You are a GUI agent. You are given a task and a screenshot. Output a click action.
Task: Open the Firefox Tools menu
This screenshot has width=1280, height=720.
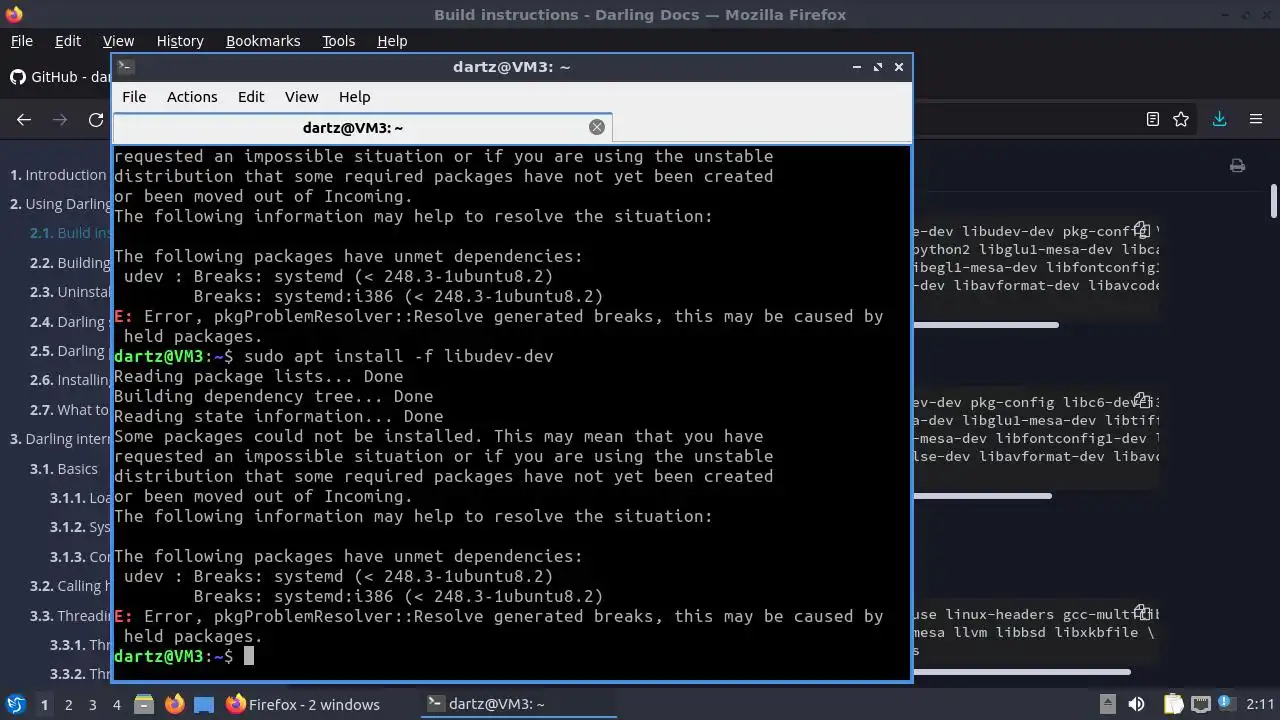tap(338, 41)
